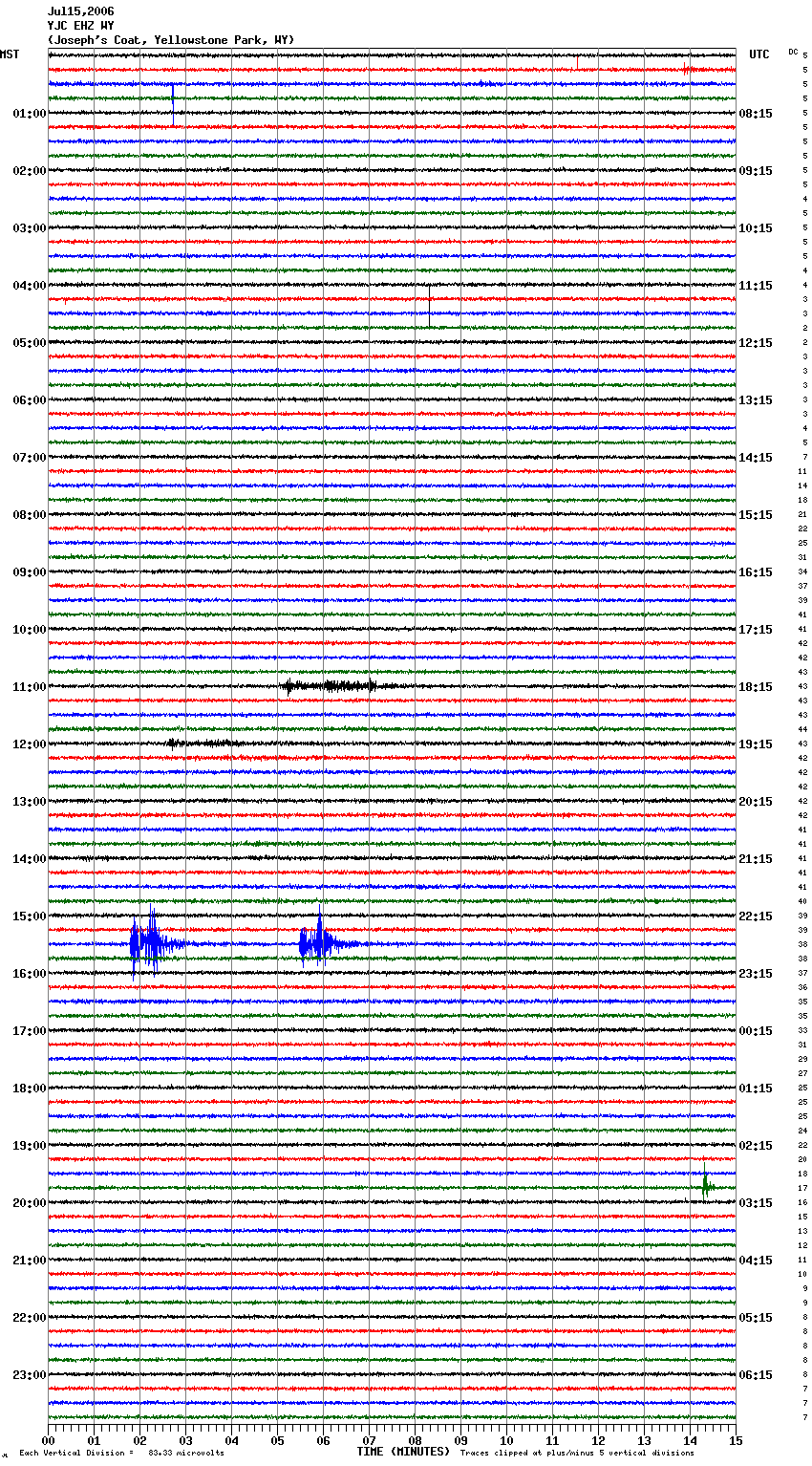Click the DC column header
812x1466 pixels.
coord(793,52)
